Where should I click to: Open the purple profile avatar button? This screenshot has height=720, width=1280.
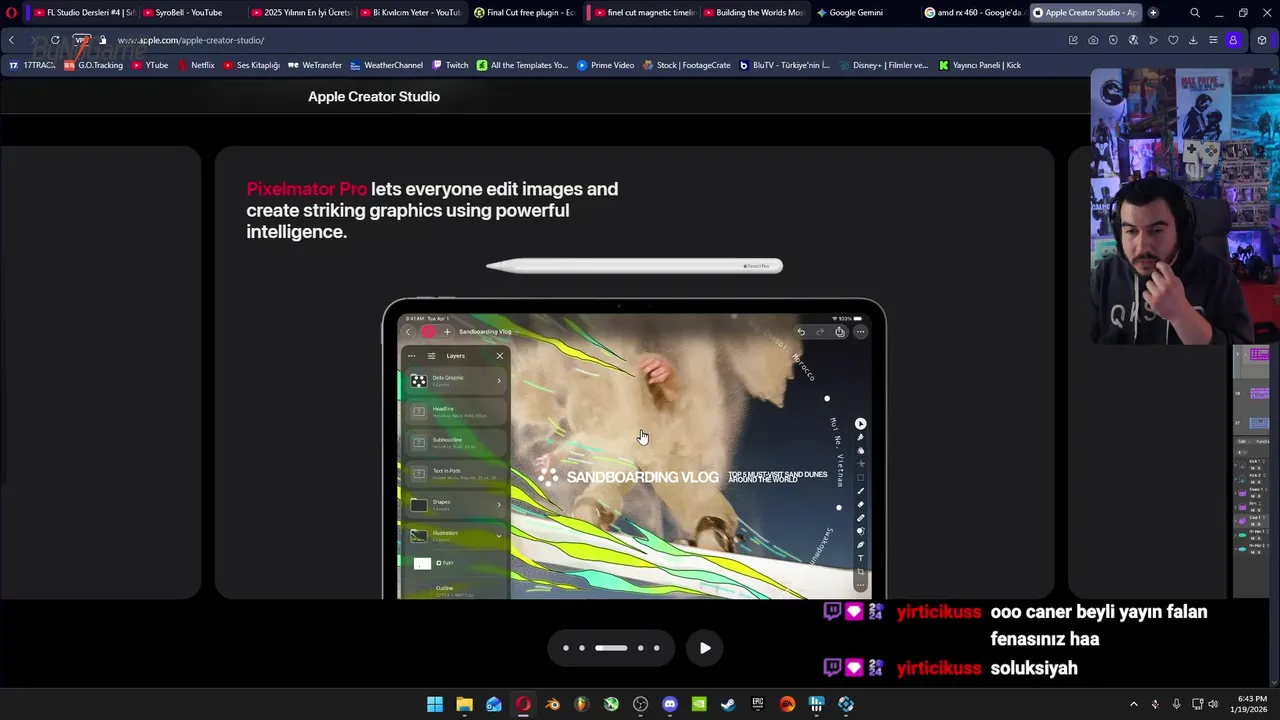coord(1233,40)
